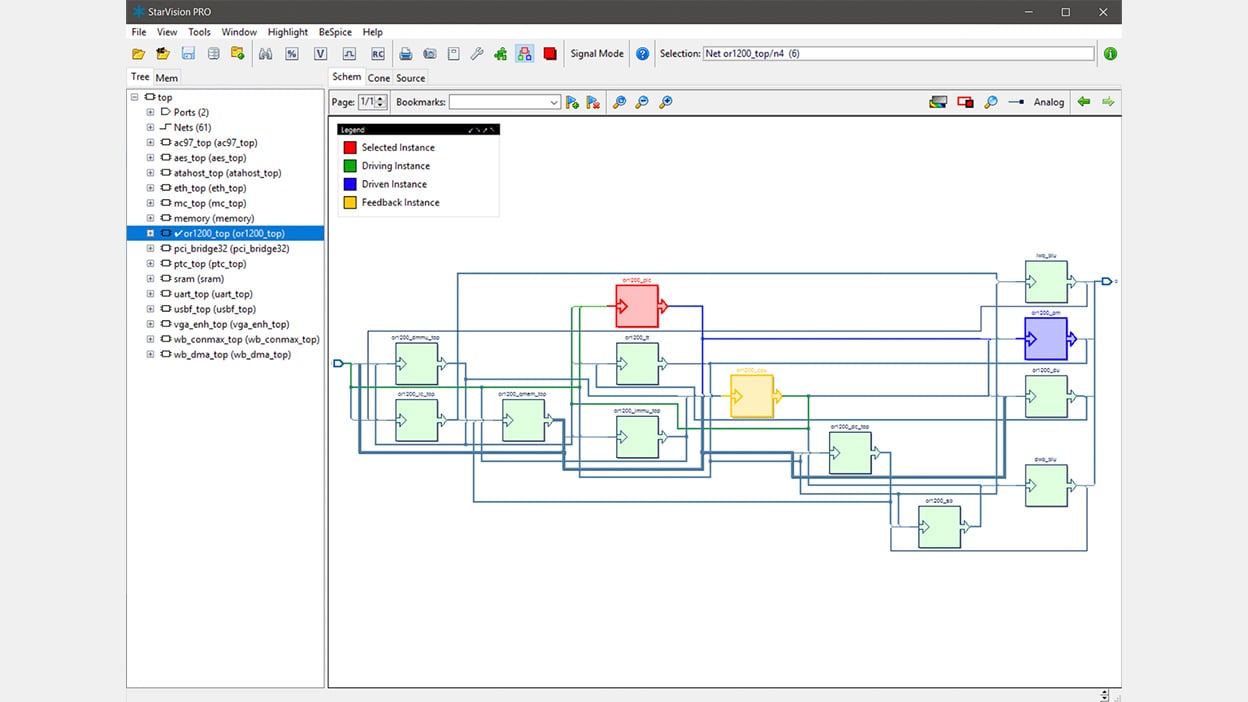Switch to the Source tab

[x=410, y=78]
